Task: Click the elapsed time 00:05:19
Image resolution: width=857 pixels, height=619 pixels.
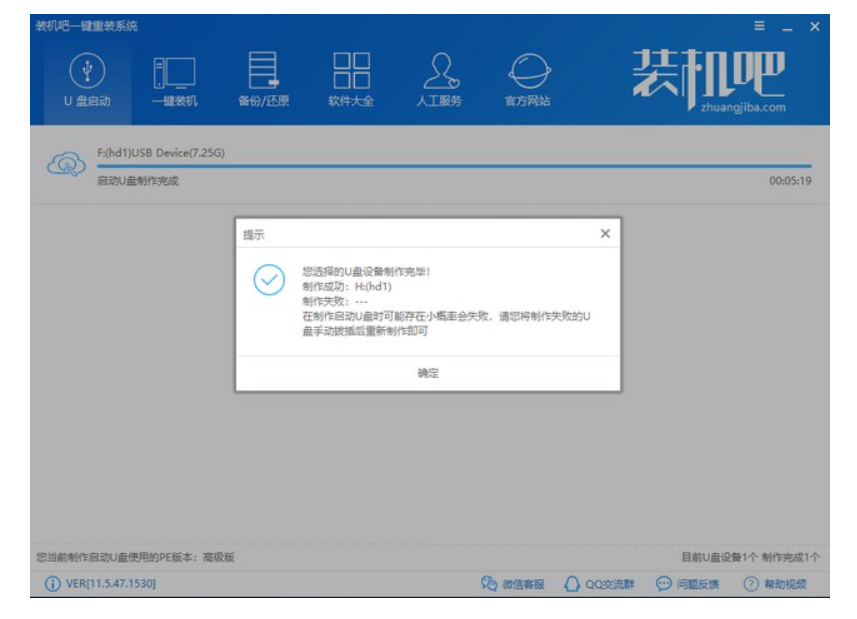Action: (790, 181)
